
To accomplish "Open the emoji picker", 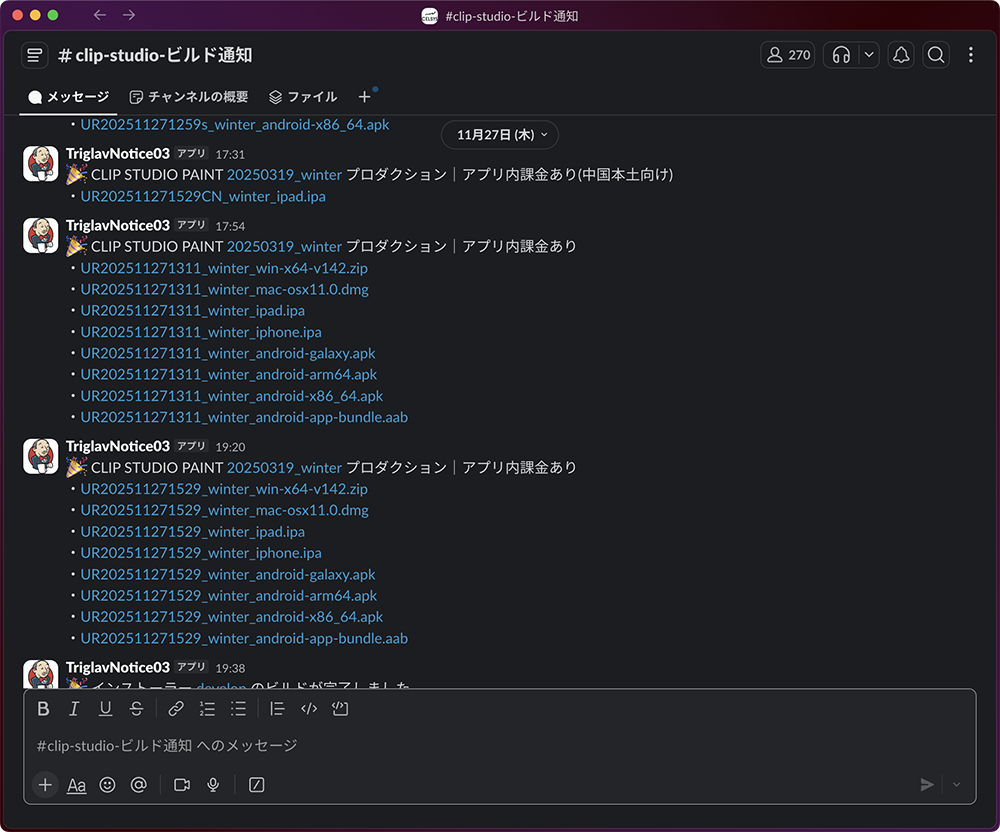I will (107, 785).
